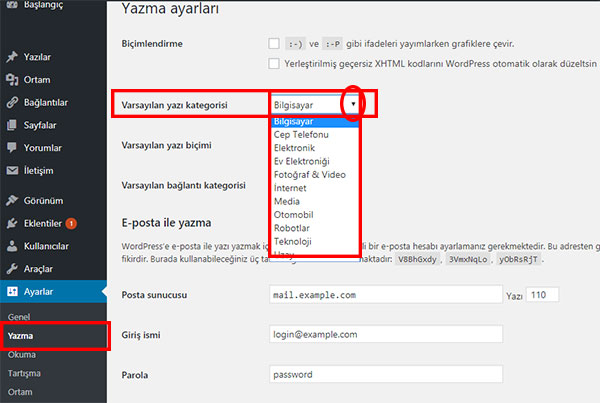600x403 pixels.
Task: Choose Cep Telefonu from the category list
Action: (315, 135)
